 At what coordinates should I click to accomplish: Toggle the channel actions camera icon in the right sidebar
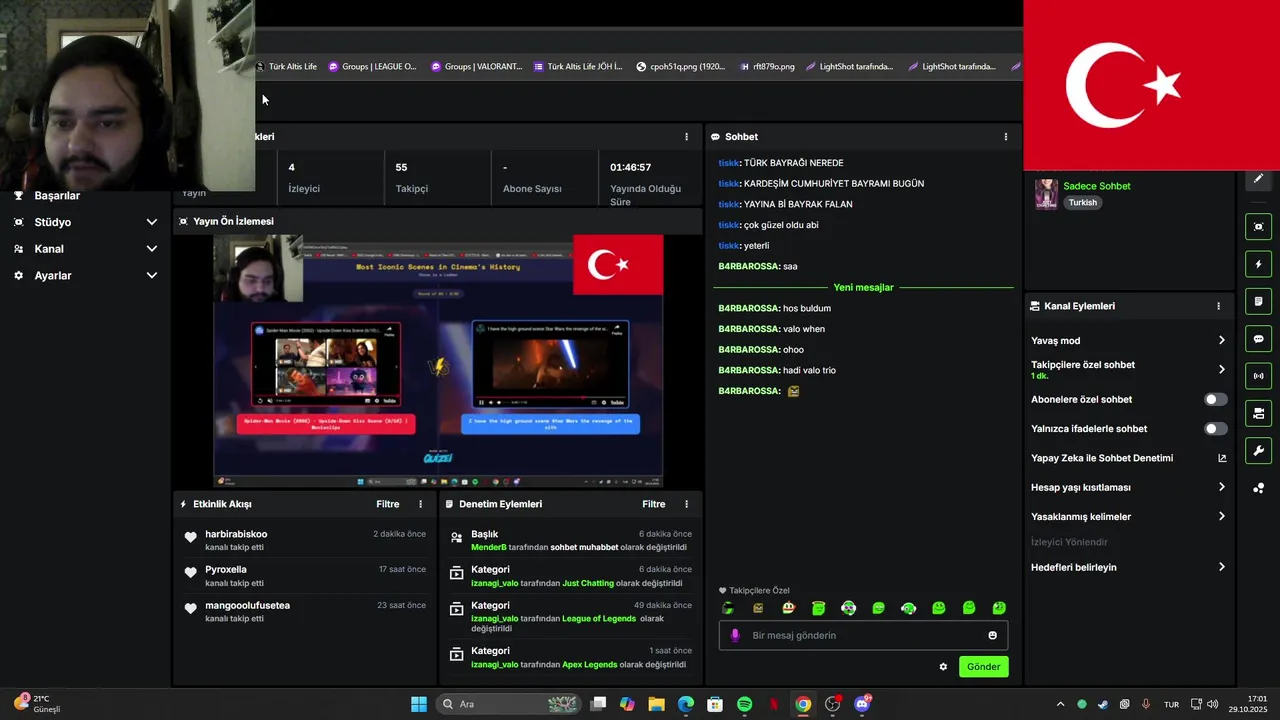1259,413
